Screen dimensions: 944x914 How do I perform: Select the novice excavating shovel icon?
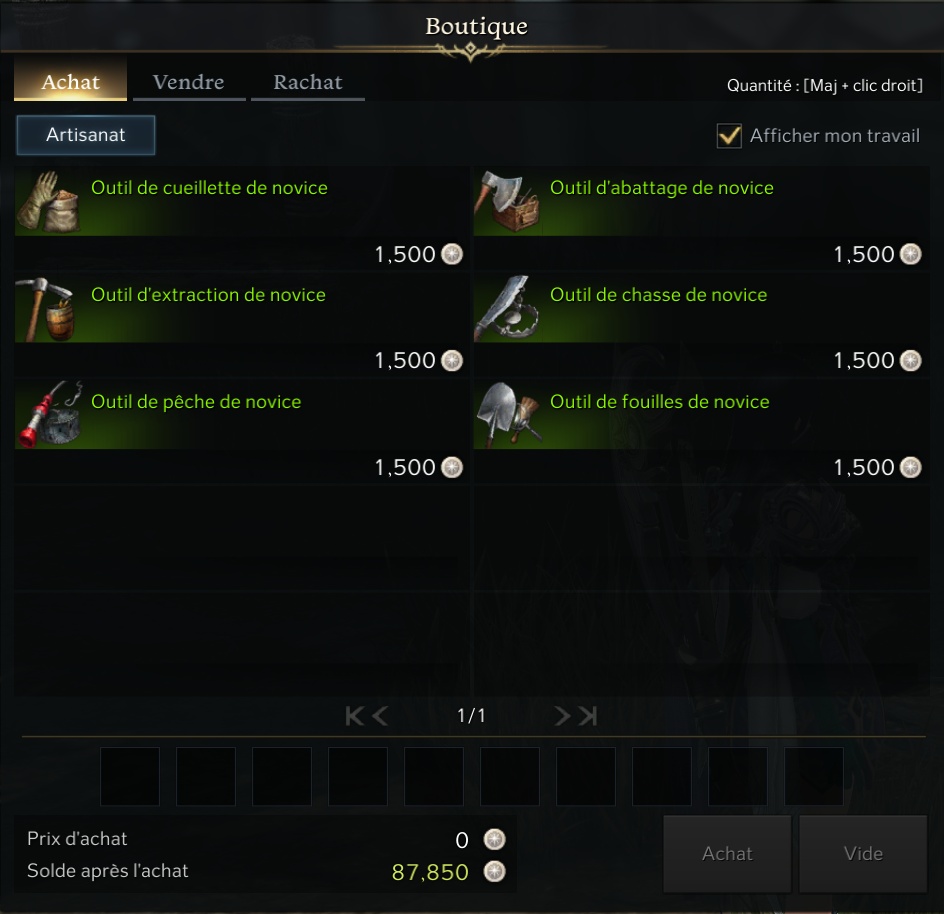pos(507,415)
